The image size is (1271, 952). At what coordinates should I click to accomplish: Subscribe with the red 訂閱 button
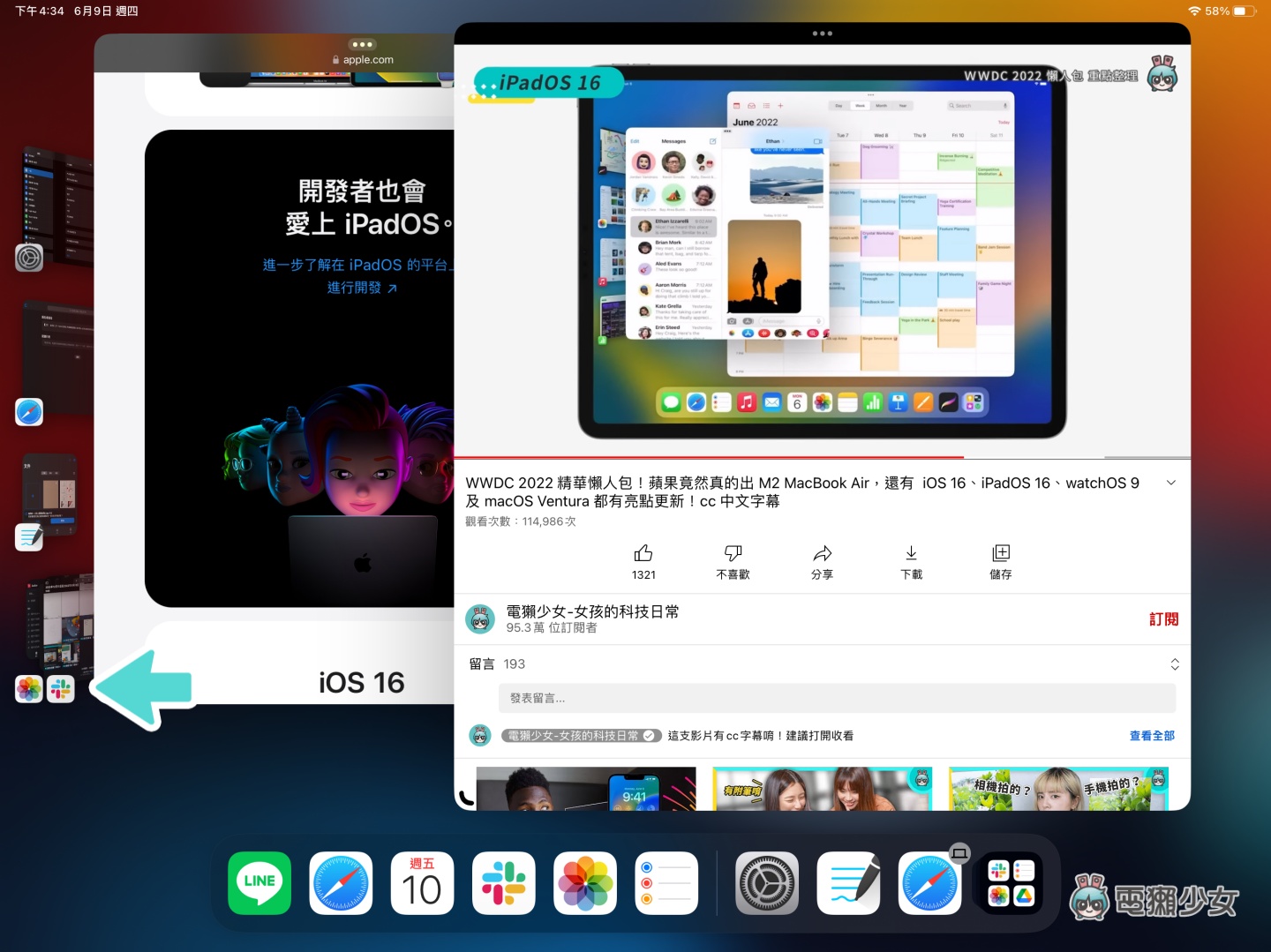(x=1163, y=619)
